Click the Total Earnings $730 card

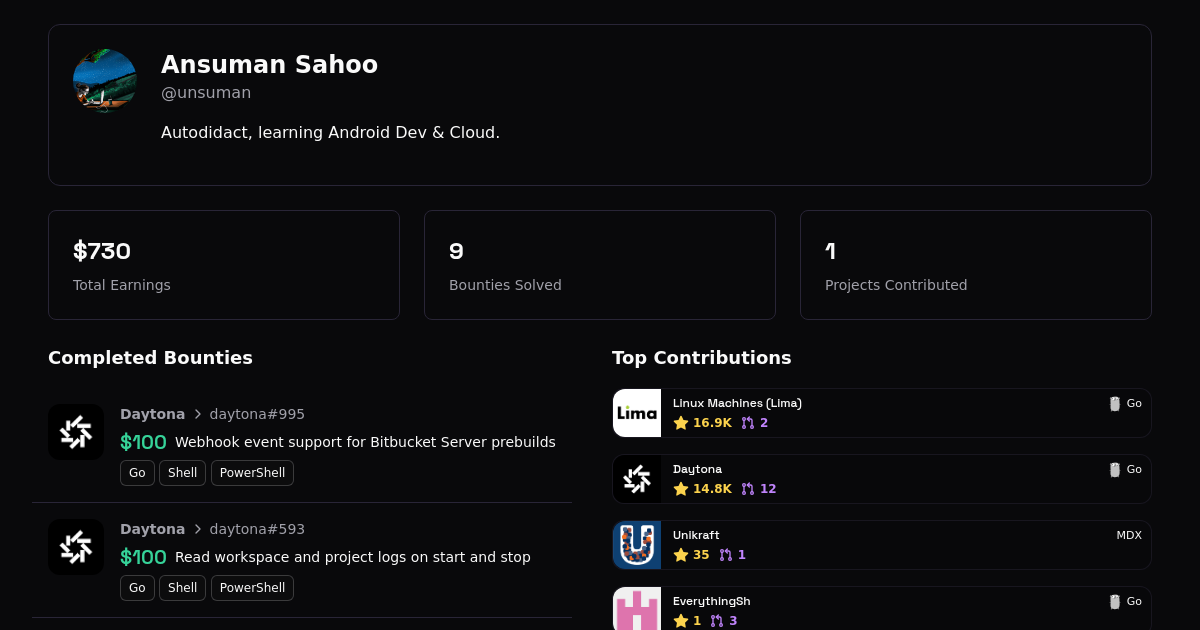click(224, 265)
